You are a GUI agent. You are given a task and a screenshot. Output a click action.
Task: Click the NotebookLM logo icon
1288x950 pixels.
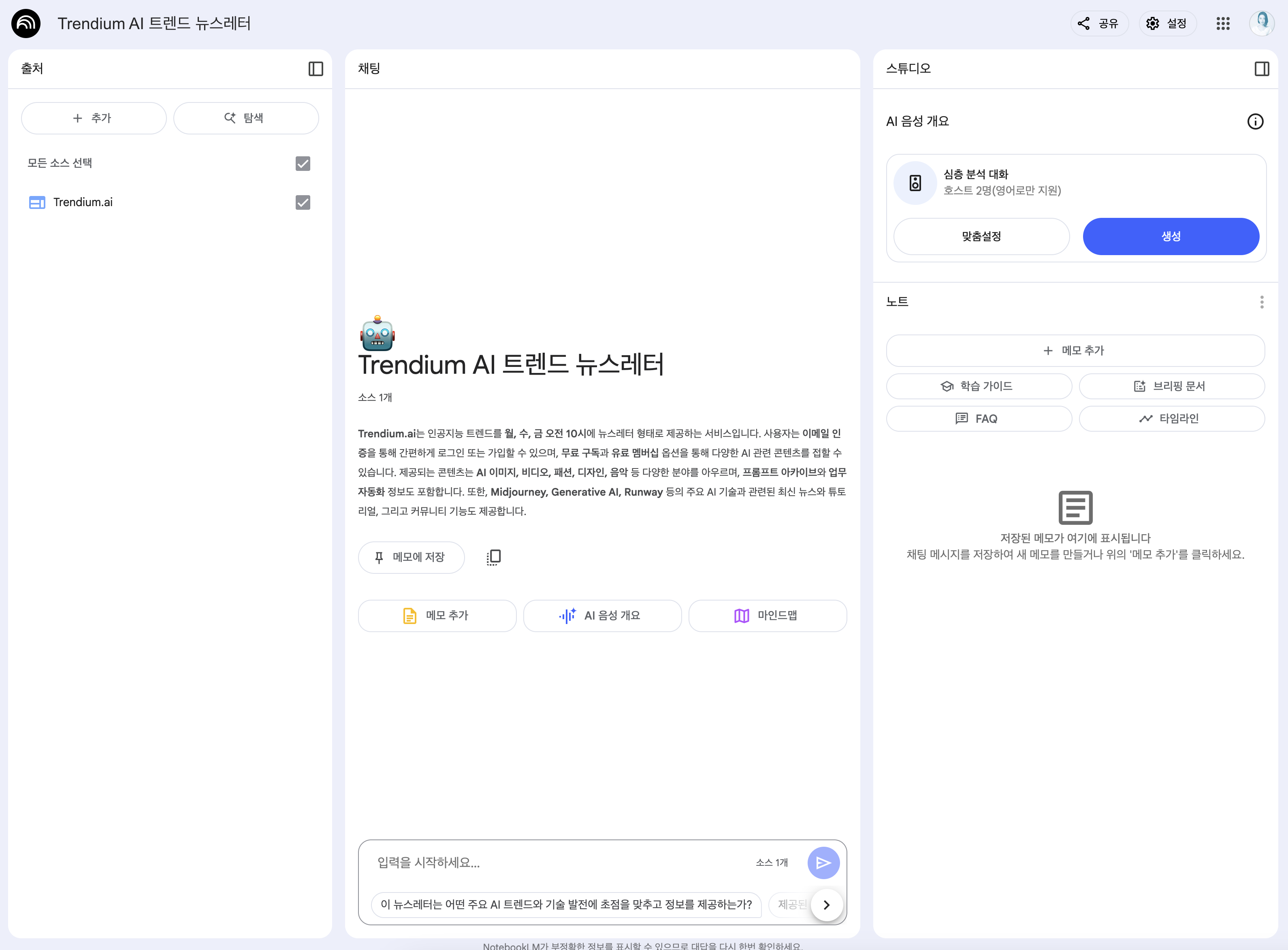(x=26, y=23)
